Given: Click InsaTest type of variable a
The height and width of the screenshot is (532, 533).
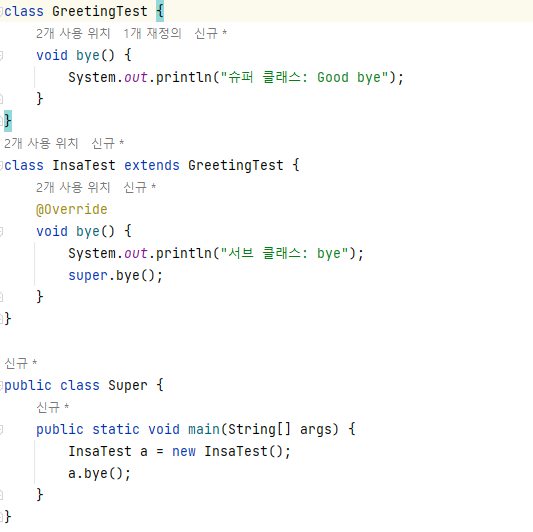Looking at the screenshot, I should tap(100, 451).
